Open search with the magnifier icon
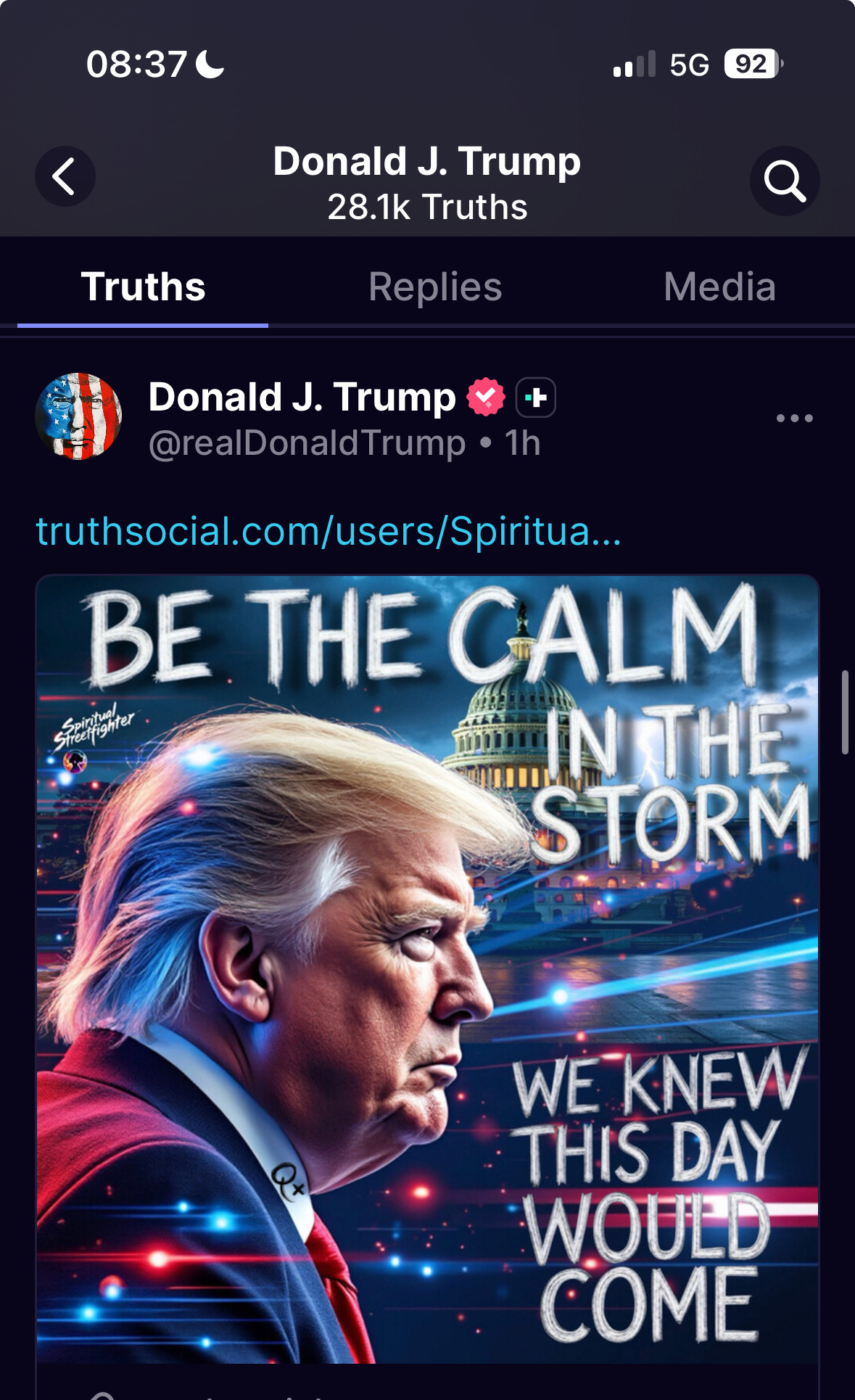The width and height of the screenshot is (855, 1400). pyautogui.click(x=785, y=181)
